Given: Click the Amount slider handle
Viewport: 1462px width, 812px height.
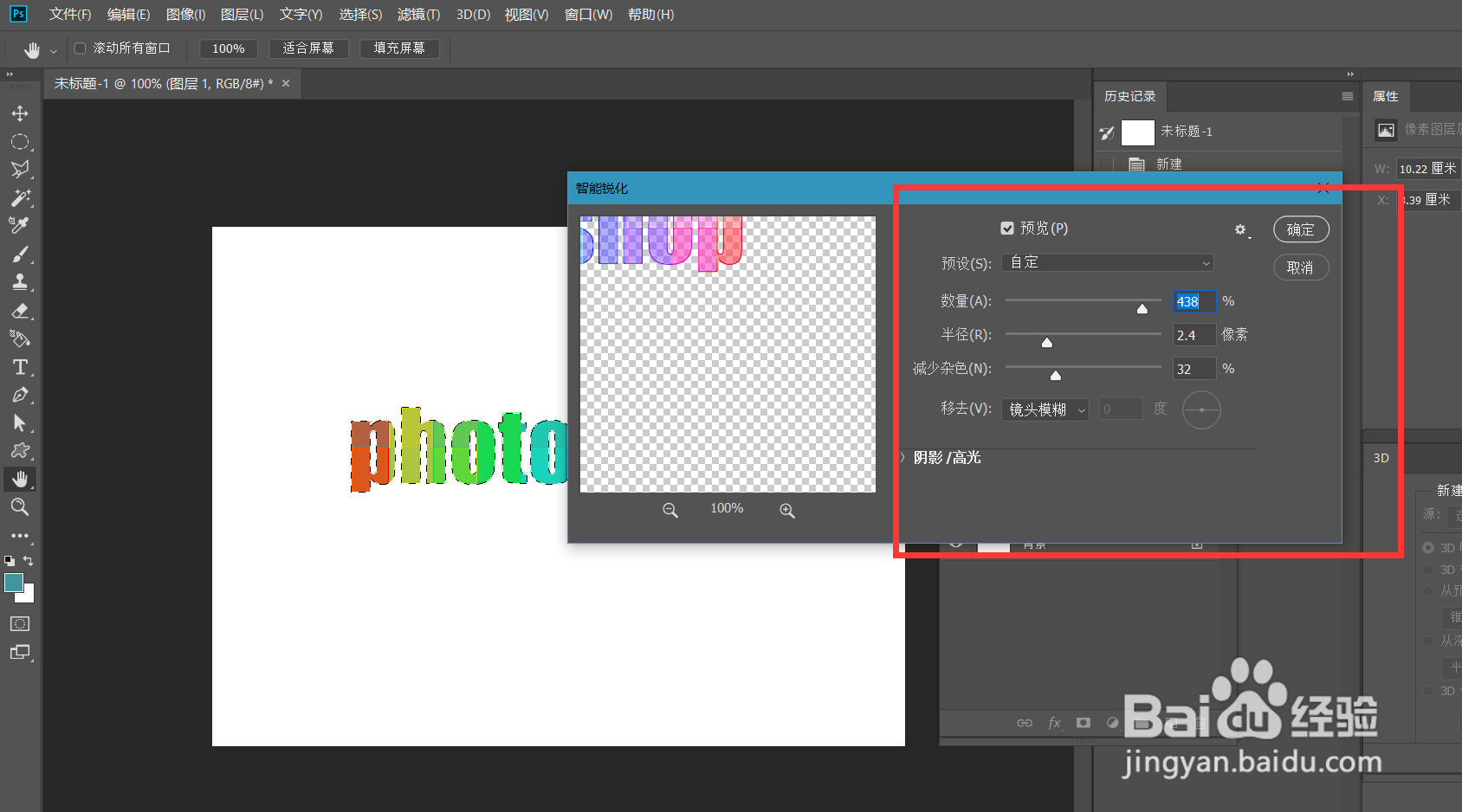Looking at the screenshot, I should (x=1142, y=308).
